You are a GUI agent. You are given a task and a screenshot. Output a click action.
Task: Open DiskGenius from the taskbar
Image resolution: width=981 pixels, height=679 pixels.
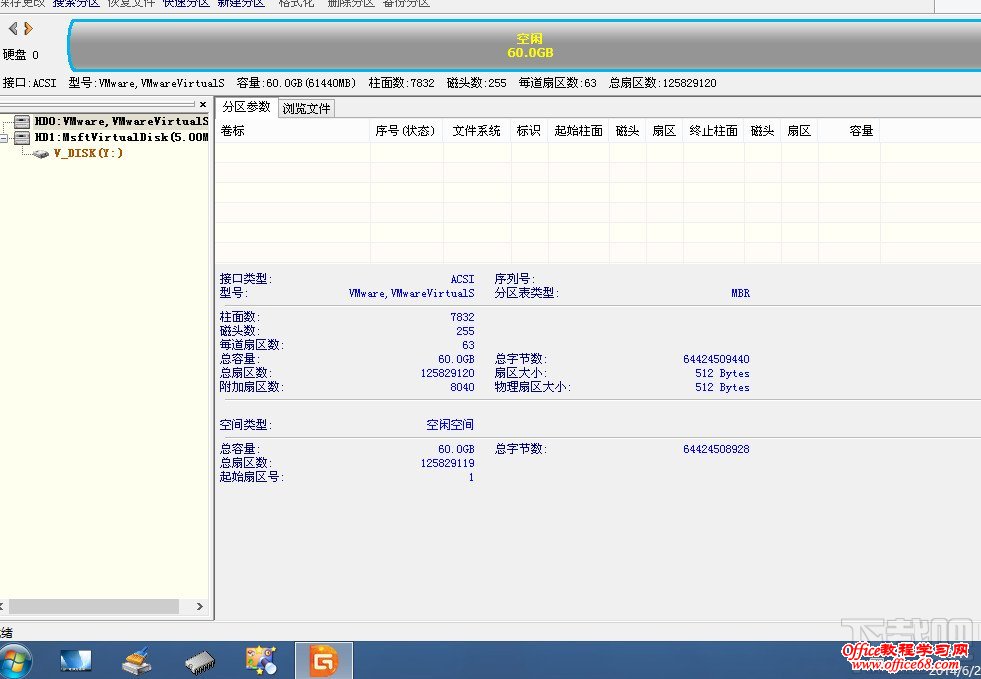pos(323,661)
